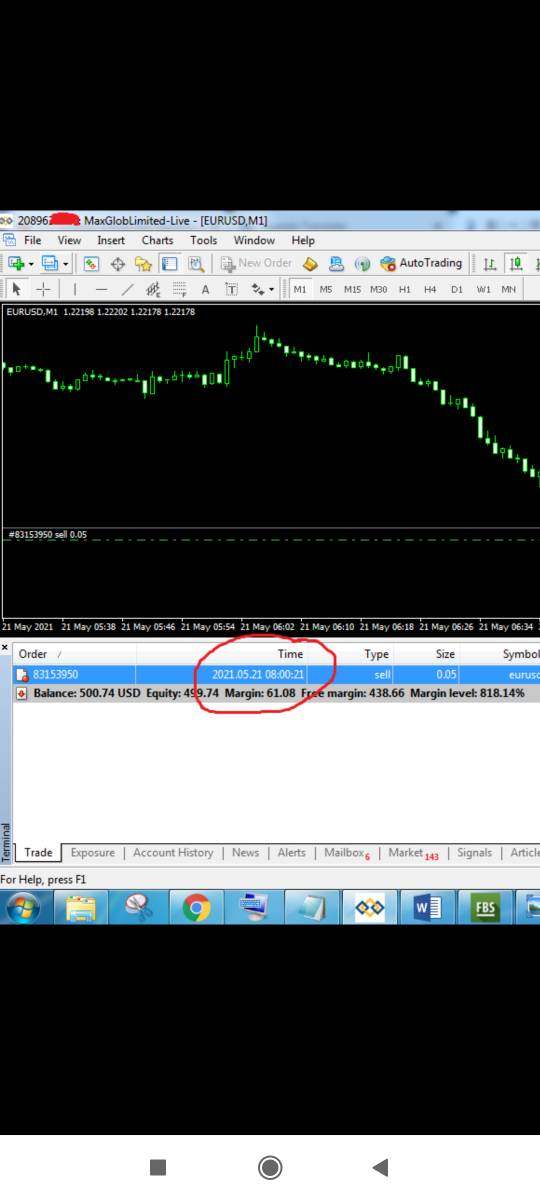Select the horizontal line drawing tool
Screen dimensions: 540x1200
pos(101,289)
